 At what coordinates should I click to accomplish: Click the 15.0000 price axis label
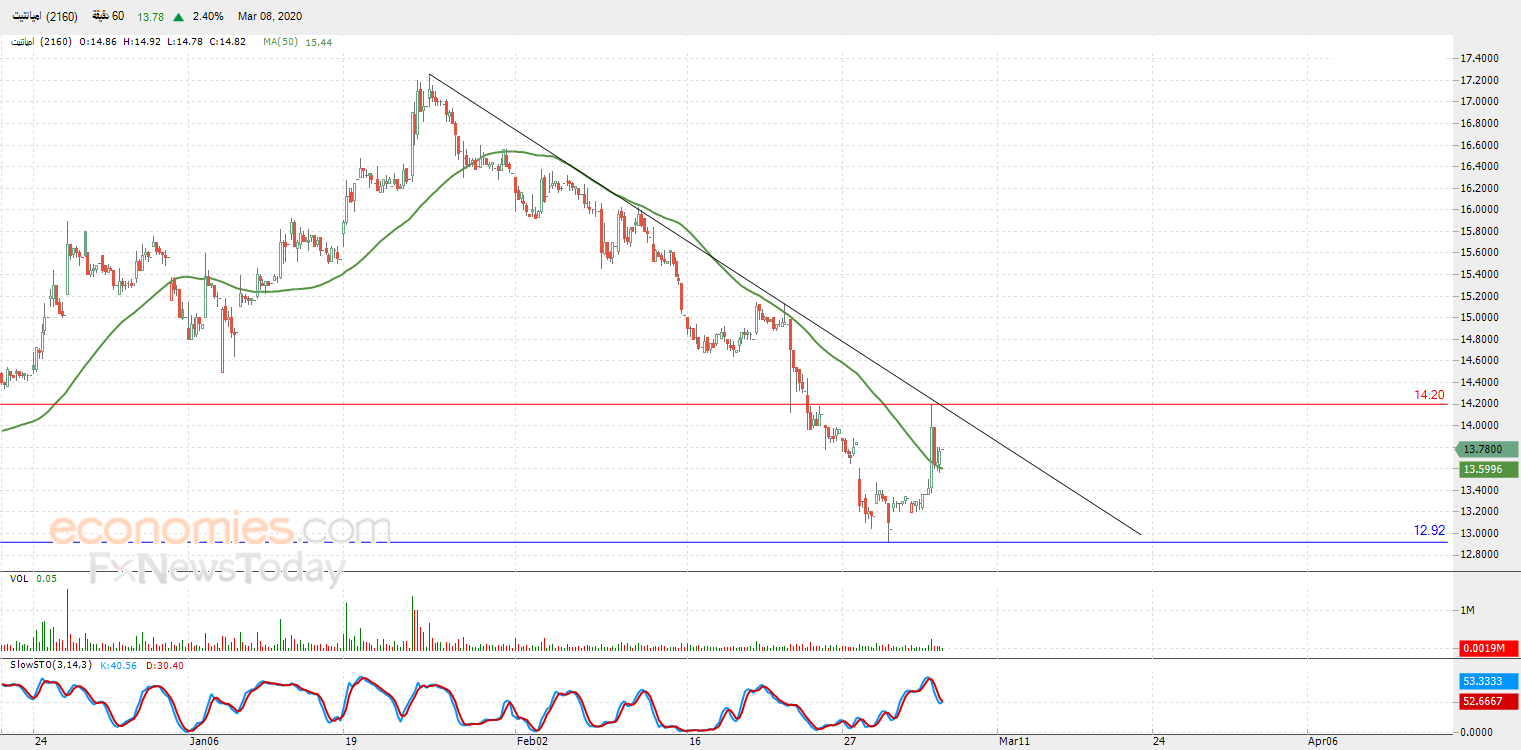1480,317
